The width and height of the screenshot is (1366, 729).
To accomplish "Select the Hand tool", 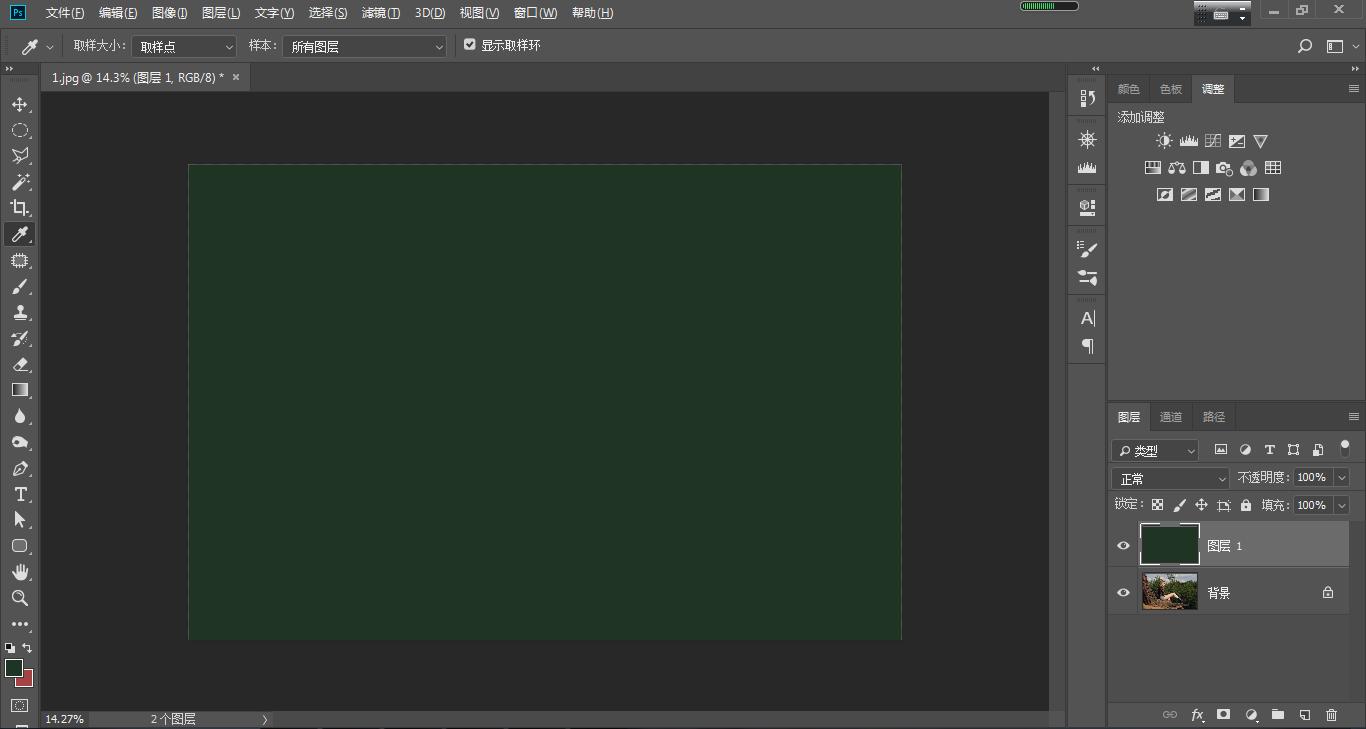I will [19, 572].
